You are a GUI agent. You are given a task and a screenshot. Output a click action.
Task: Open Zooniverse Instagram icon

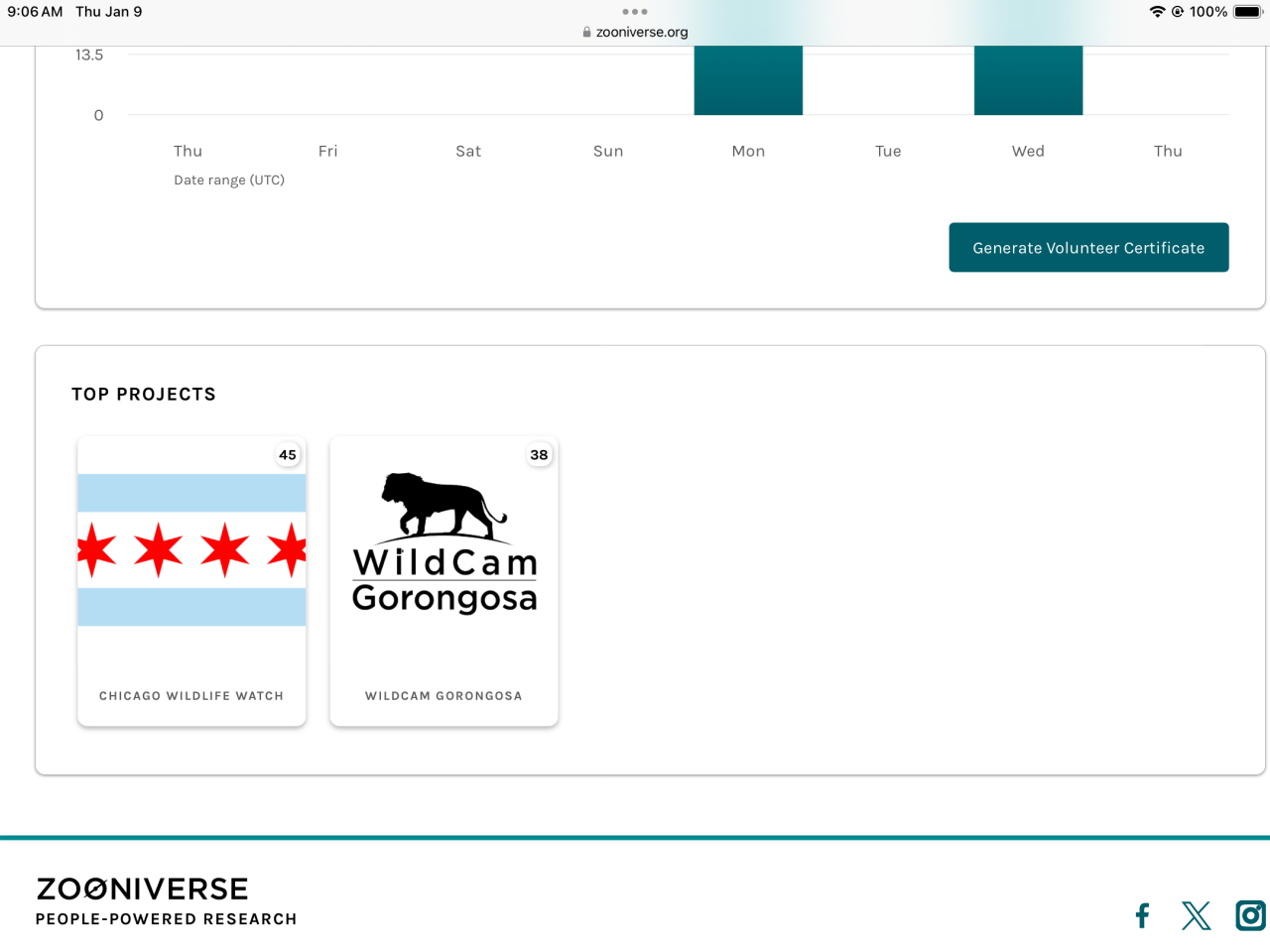click(x=1250, y=915)
